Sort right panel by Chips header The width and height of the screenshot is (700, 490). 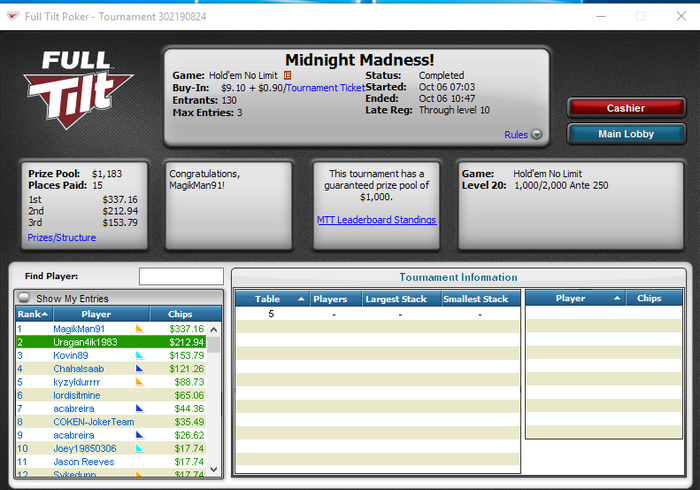(x=654, y=298)
